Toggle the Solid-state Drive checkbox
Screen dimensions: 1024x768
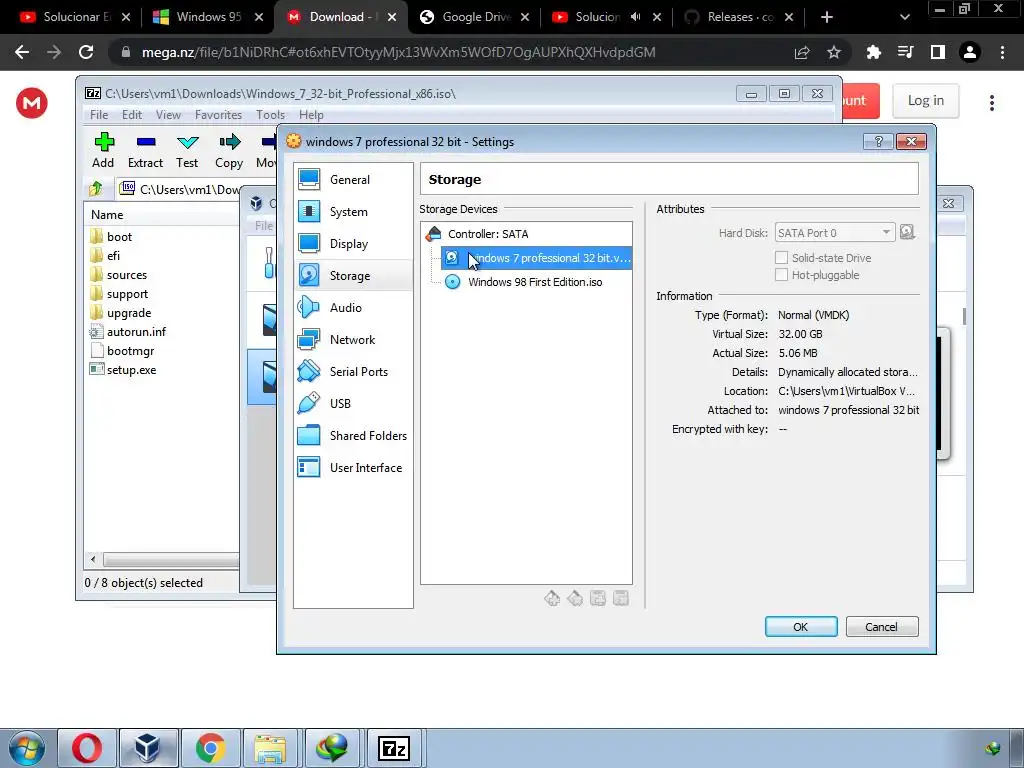click(x=781, y=258)
